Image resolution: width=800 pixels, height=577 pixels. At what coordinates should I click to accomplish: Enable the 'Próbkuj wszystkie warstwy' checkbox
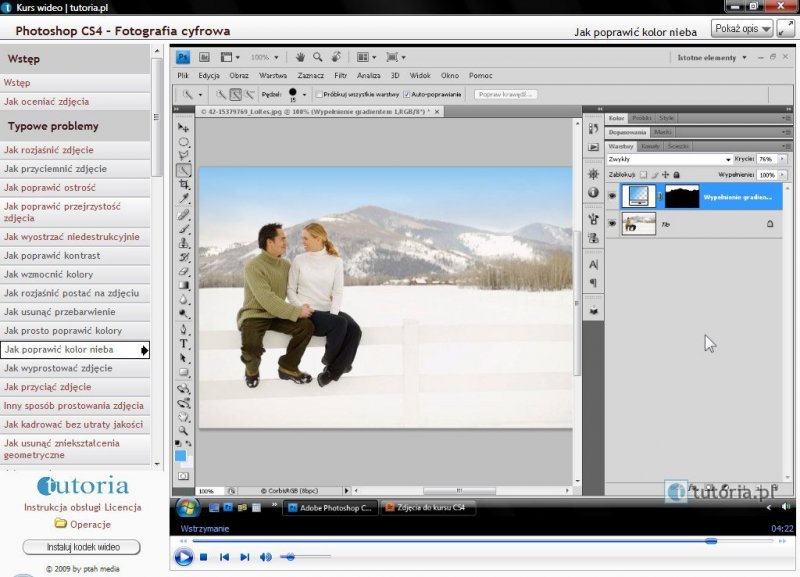[x=318, y=94]
